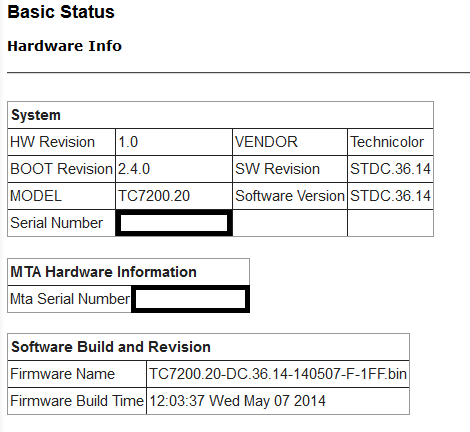Click the Basic Status heading
This screenshot has width=470, height=432.
tap(61, 12)
